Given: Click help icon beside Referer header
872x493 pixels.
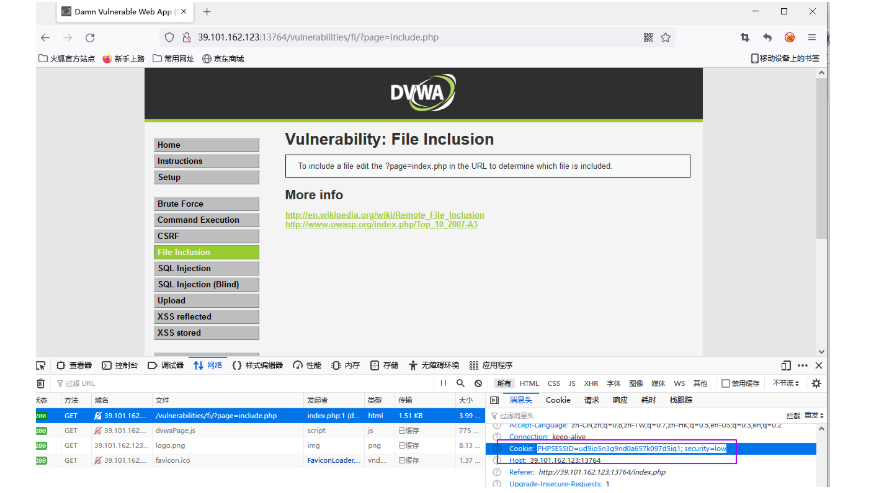Looking at the screenshot, I should point(497,472).
